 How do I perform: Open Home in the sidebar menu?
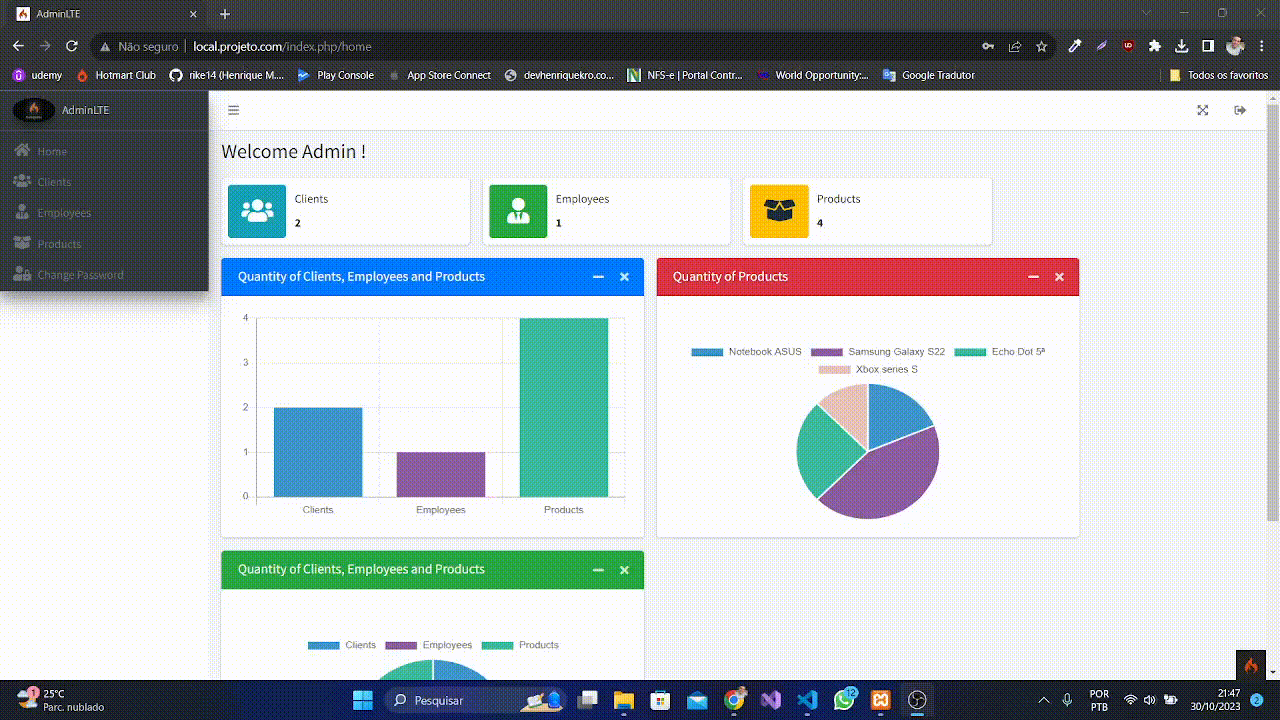pyautogui.click(x=104, y=152)
